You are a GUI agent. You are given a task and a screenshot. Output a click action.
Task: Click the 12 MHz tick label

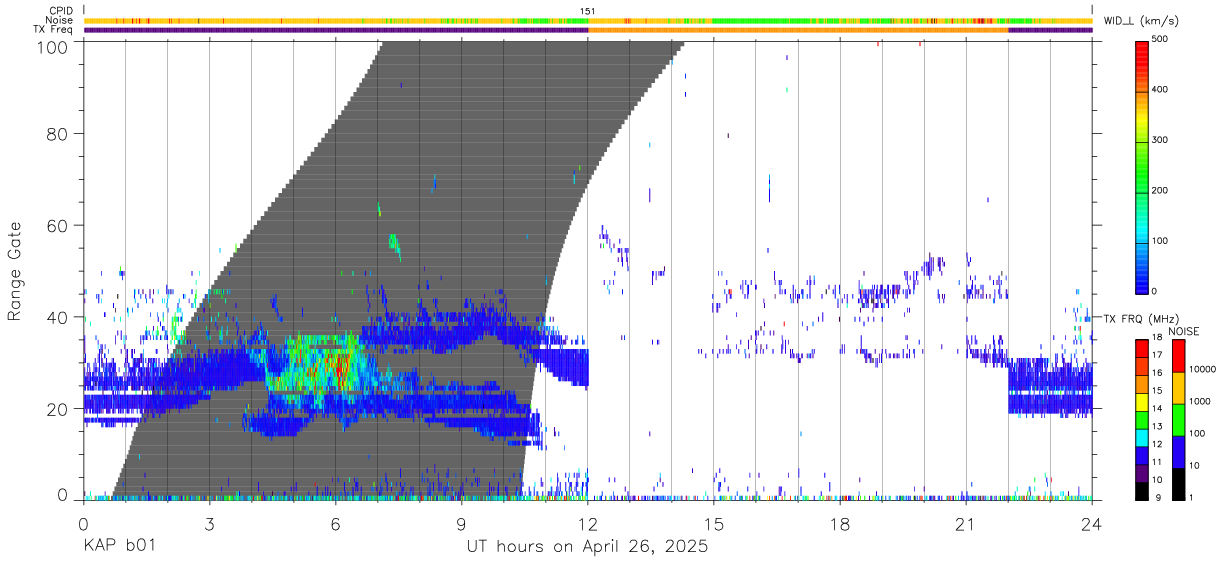click(1156, 444)
